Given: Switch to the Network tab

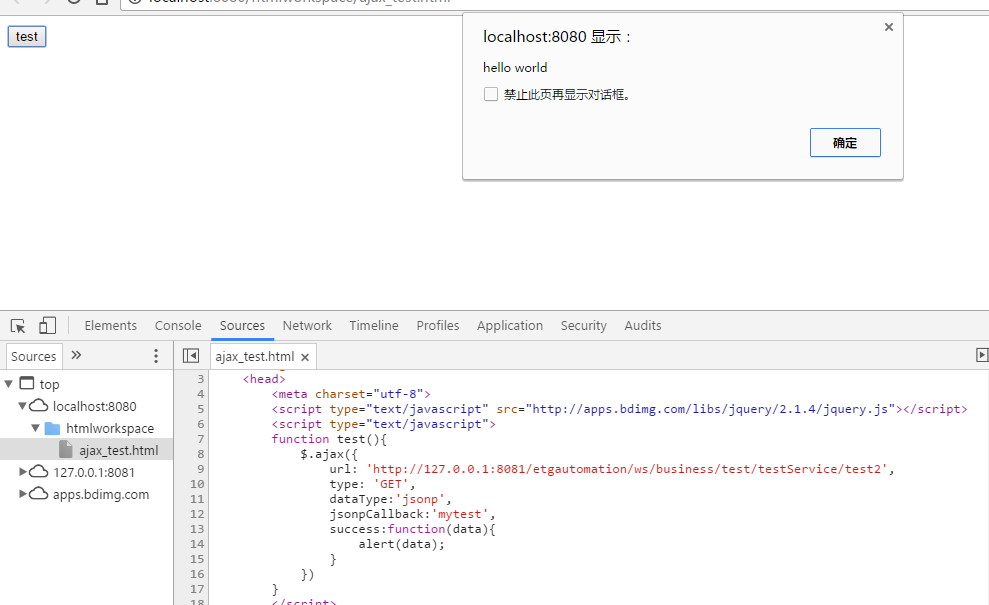Looking at the screenshot, I should [x=307, y=326].
